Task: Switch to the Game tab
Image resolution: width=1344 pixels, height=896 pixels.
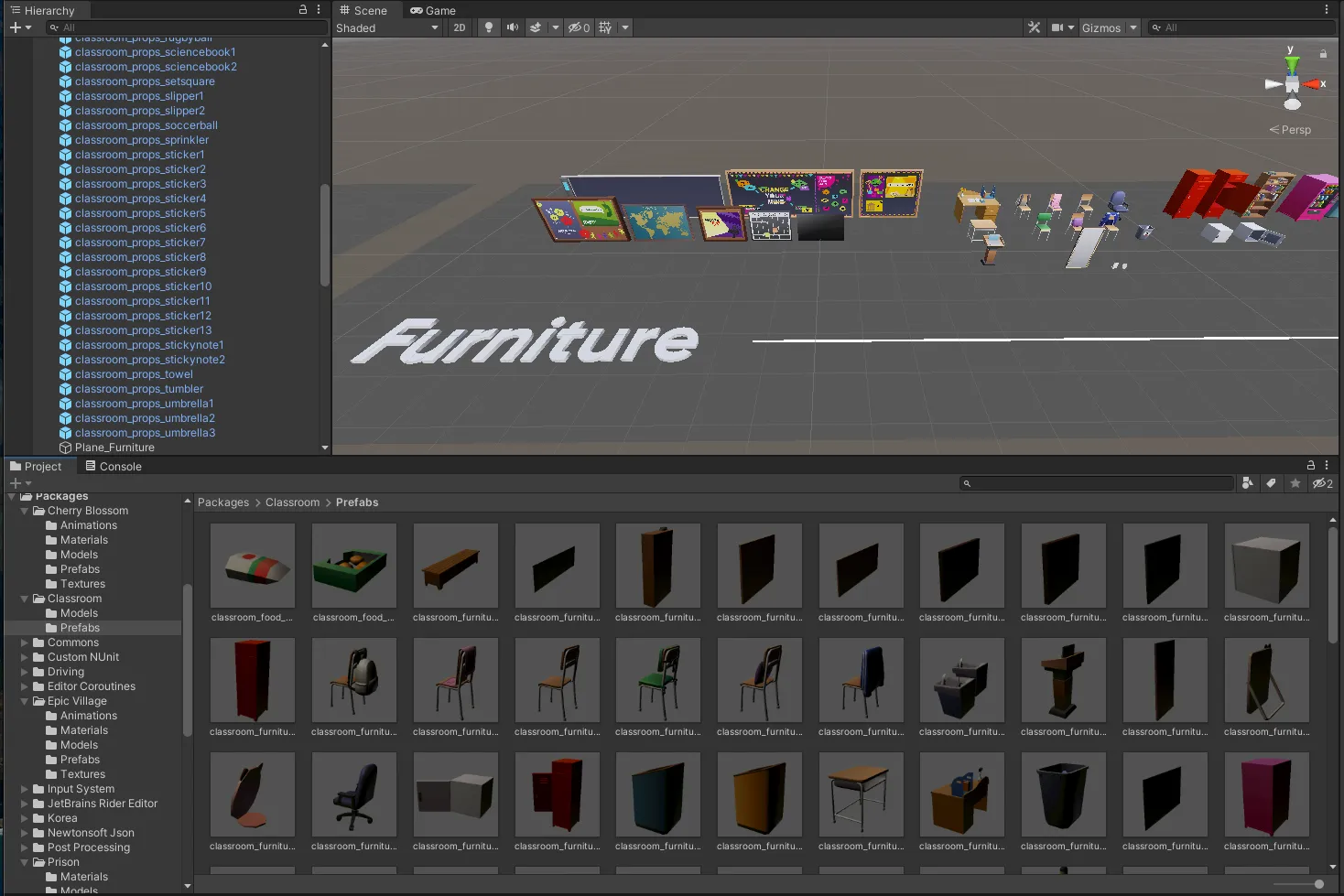Action: [433, 10]
